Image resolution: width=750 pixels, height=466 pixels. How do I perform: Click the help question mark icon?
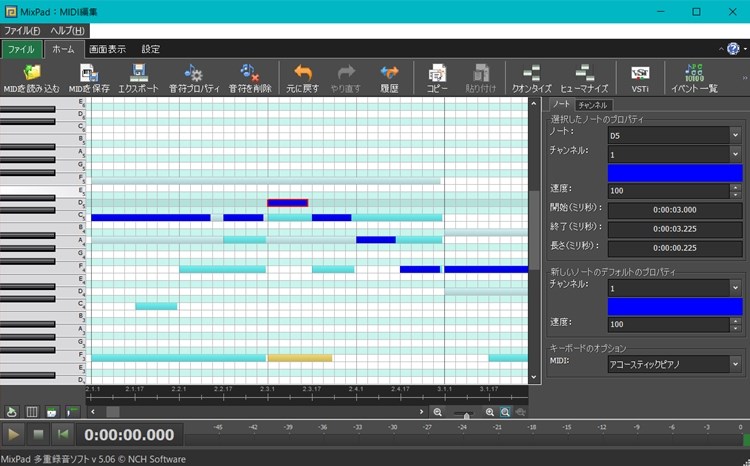pos(733,48)
